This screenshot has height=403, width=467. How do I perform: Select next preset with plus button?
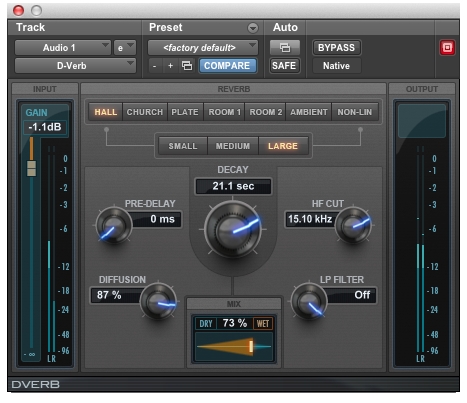[x=170, y=66]
